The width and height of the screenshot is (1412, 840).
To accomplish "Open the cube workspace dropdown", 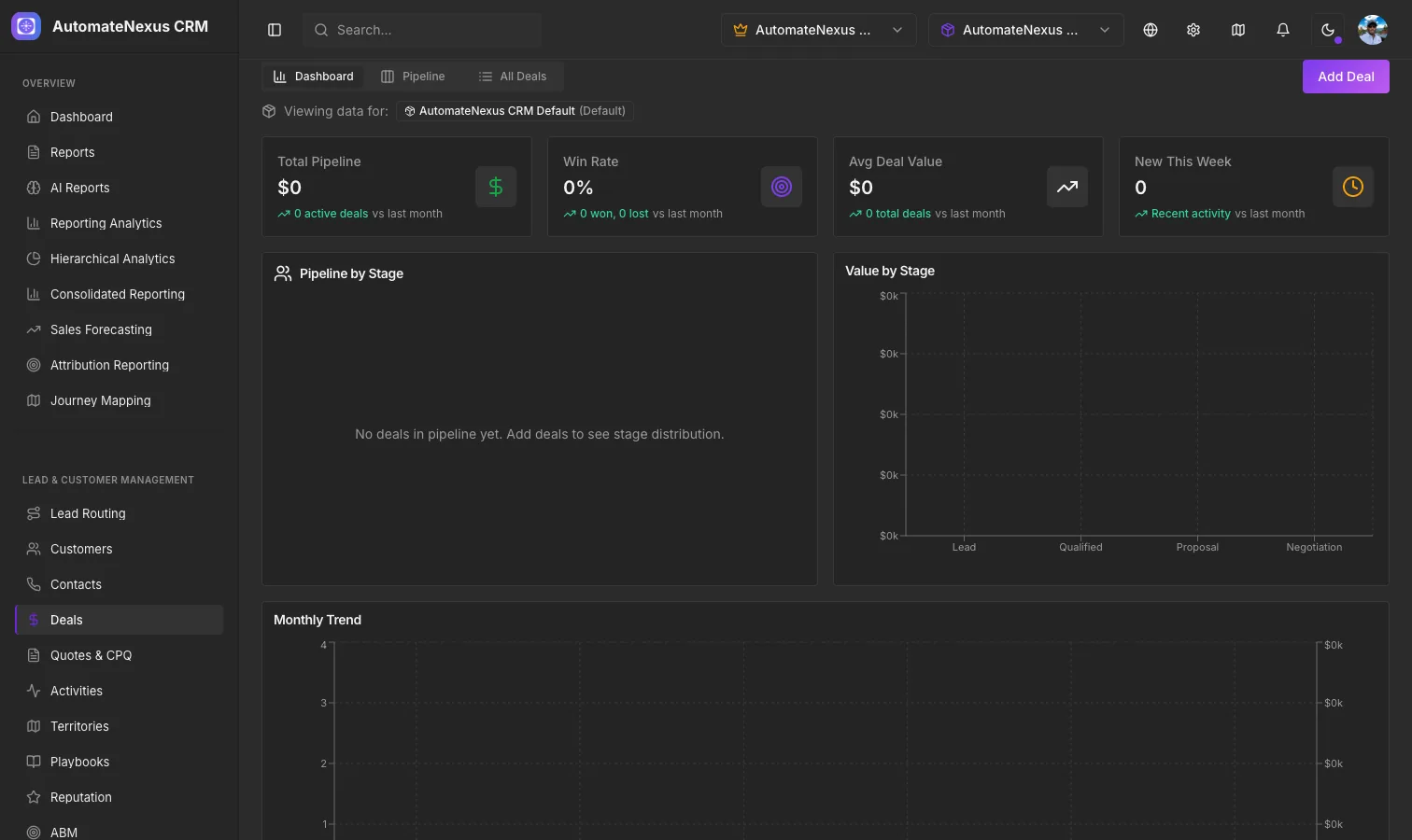I will pos(1025,30).
